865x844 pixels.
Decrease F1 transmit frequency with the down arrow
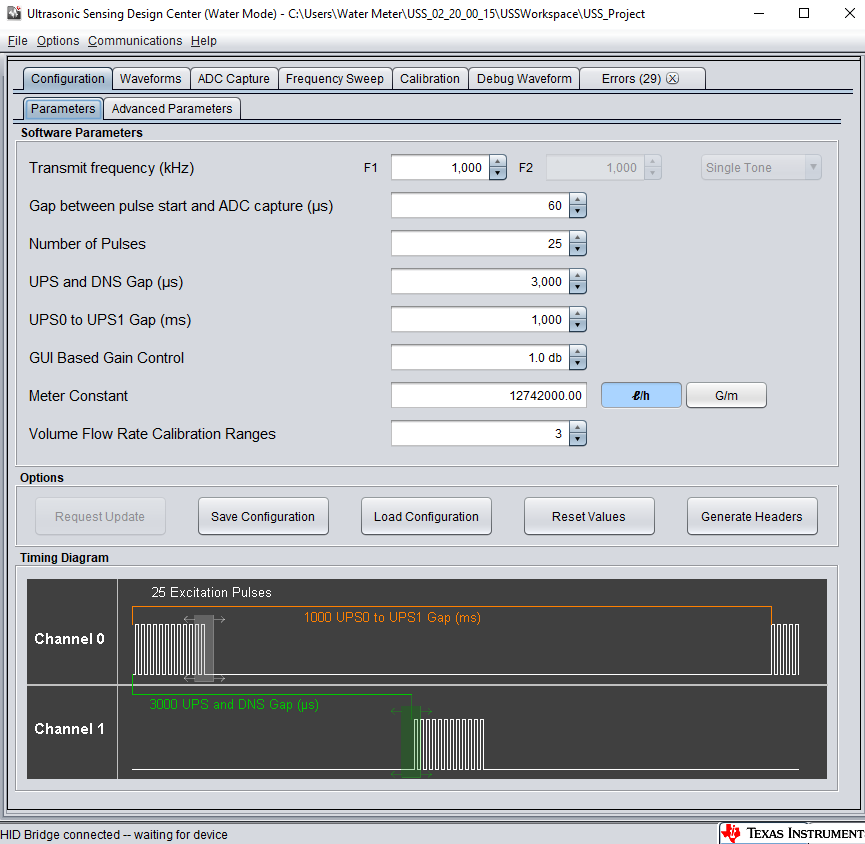498,173
